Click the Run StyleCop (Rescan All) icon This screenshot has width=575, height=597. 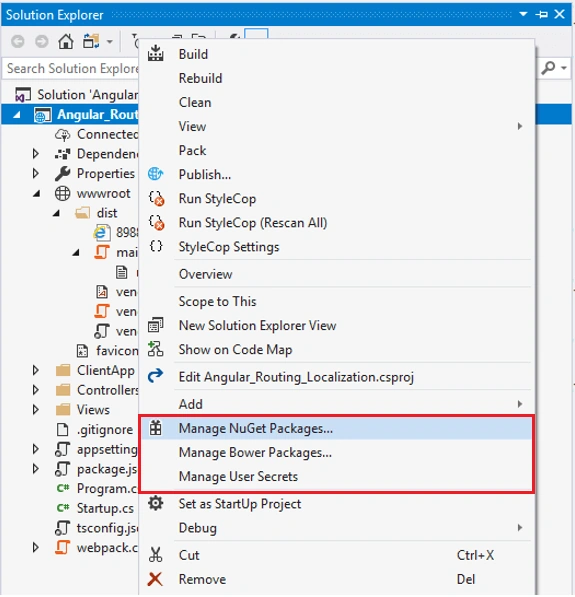coord(156,222)
